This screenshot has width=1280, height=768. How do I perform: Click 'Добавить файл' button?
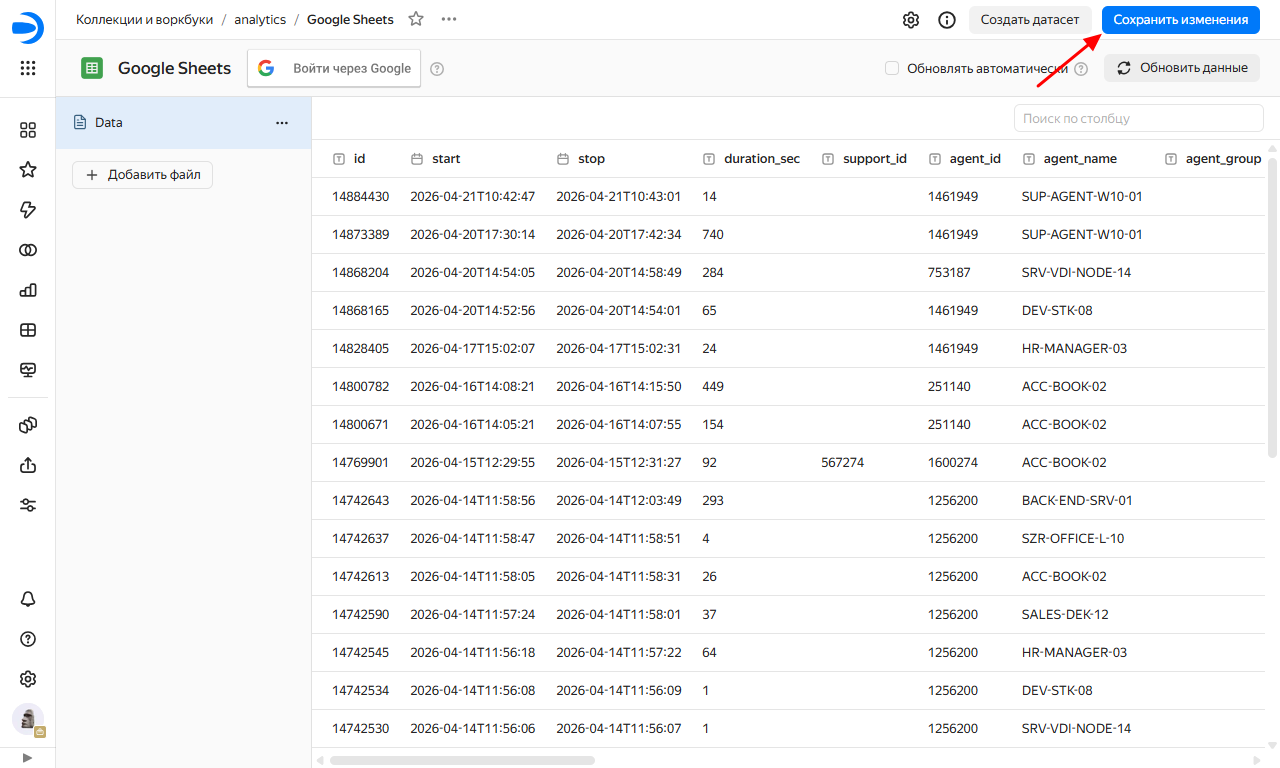pyautogui.click(x=142, y=175)
